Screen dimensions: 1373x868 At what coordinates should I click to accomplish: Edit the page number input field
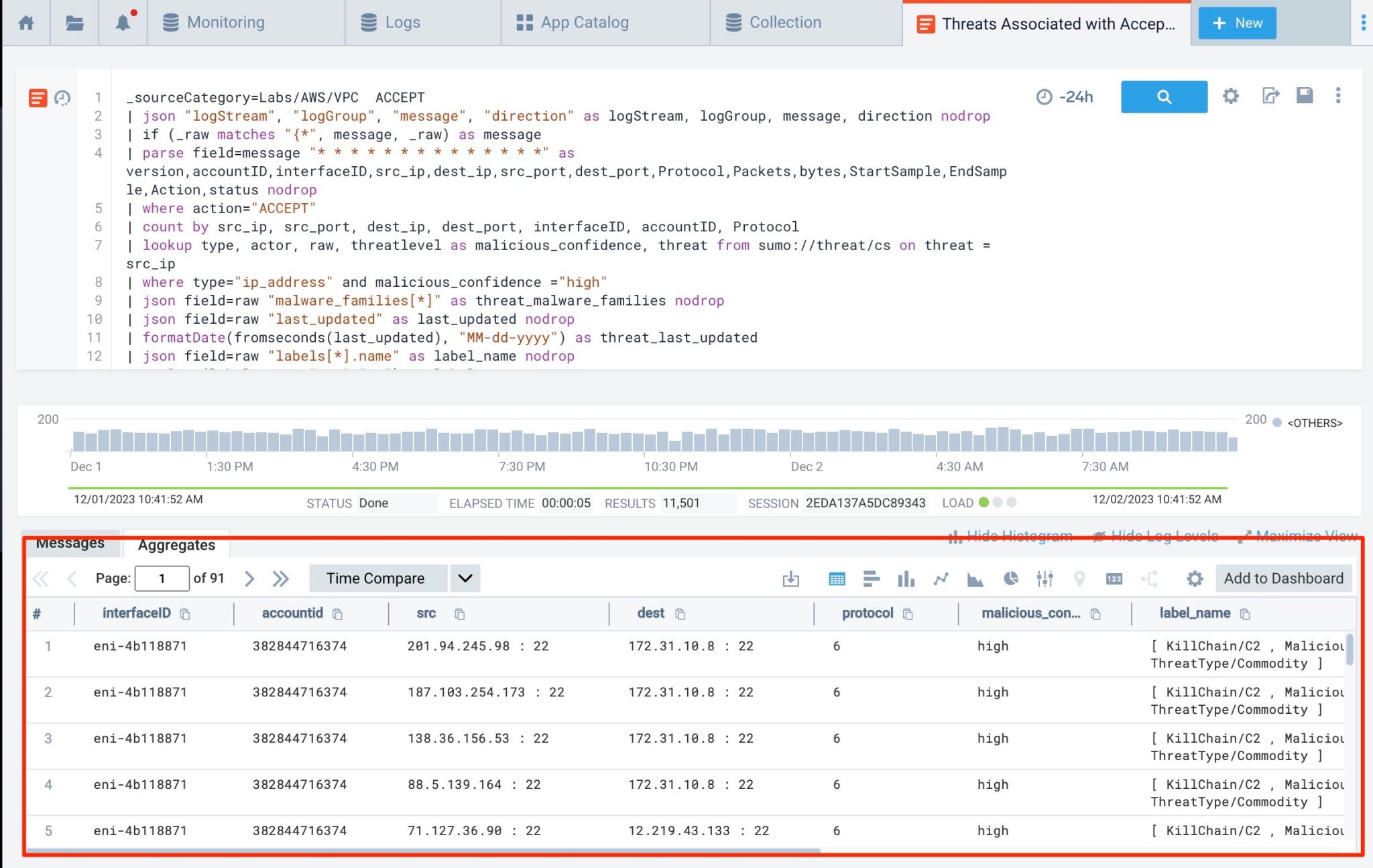162,578
